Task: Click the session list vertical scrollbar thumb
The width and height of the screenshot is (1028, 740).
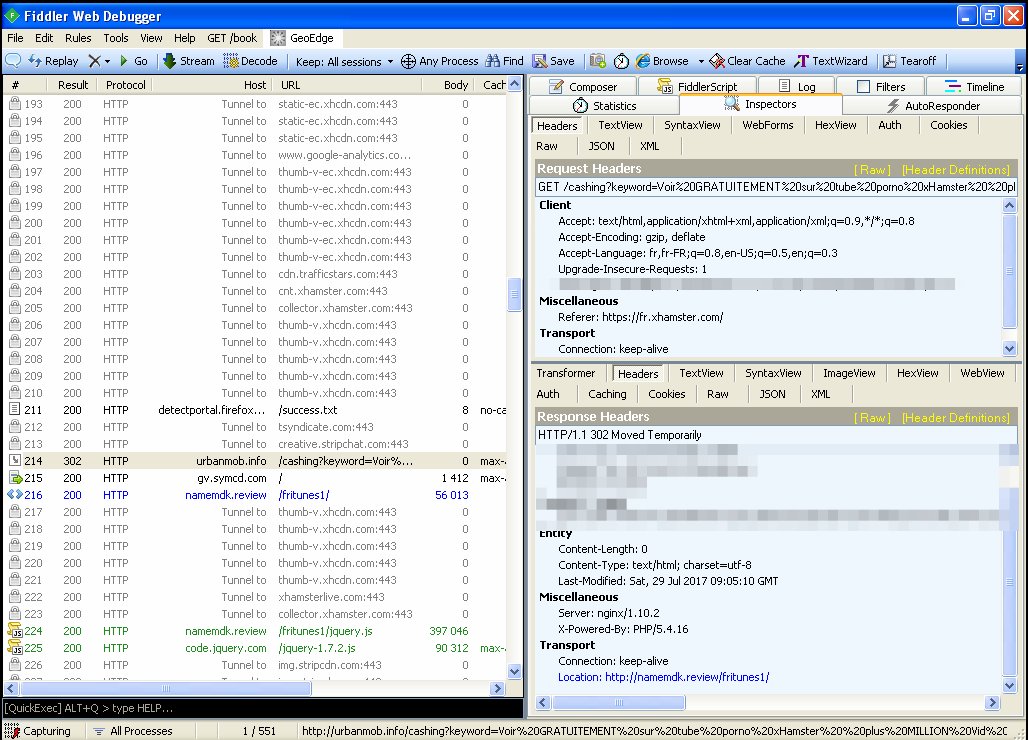Action: pos(515,294)
